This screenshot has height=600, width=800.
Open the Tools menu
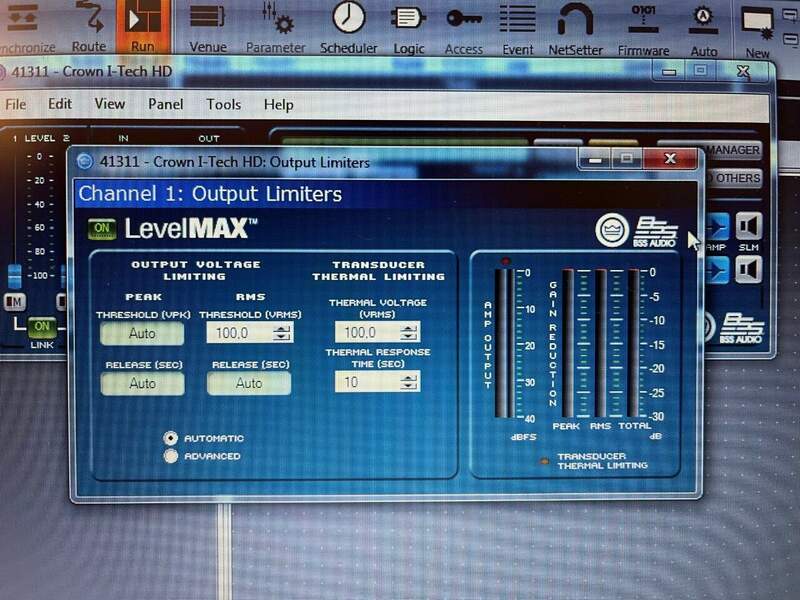click(223, 104)
